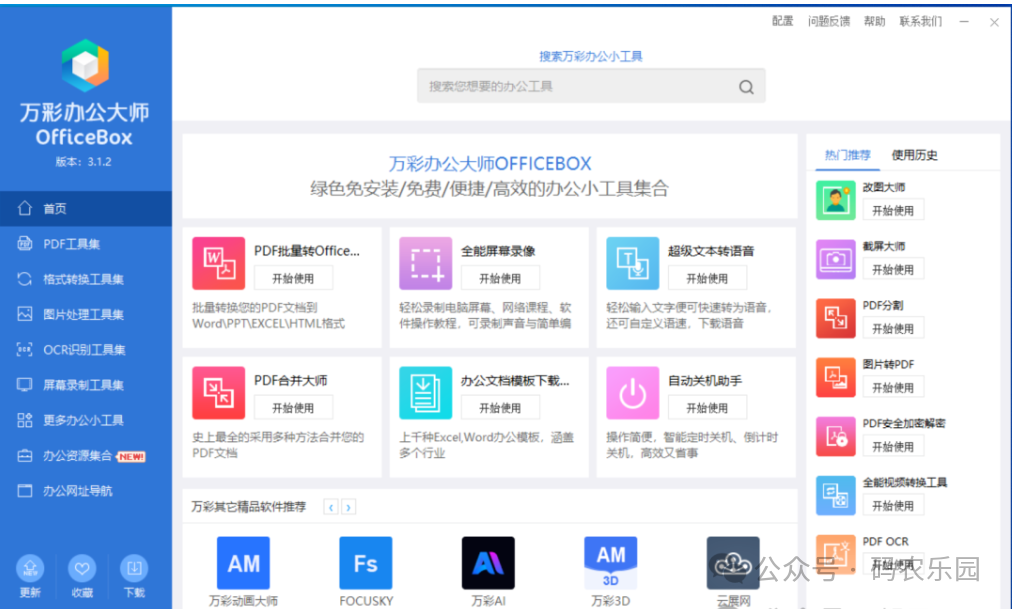Click 开始使用 under 改图大师
1012x609 pixels.
893,210
